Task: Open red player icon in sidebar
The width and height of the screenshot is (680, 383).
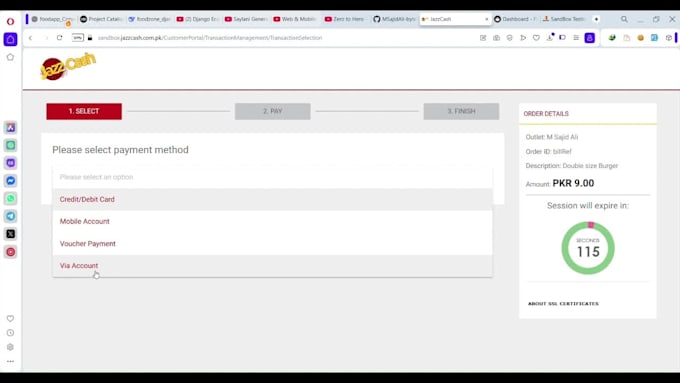Action: click(10, 252)
